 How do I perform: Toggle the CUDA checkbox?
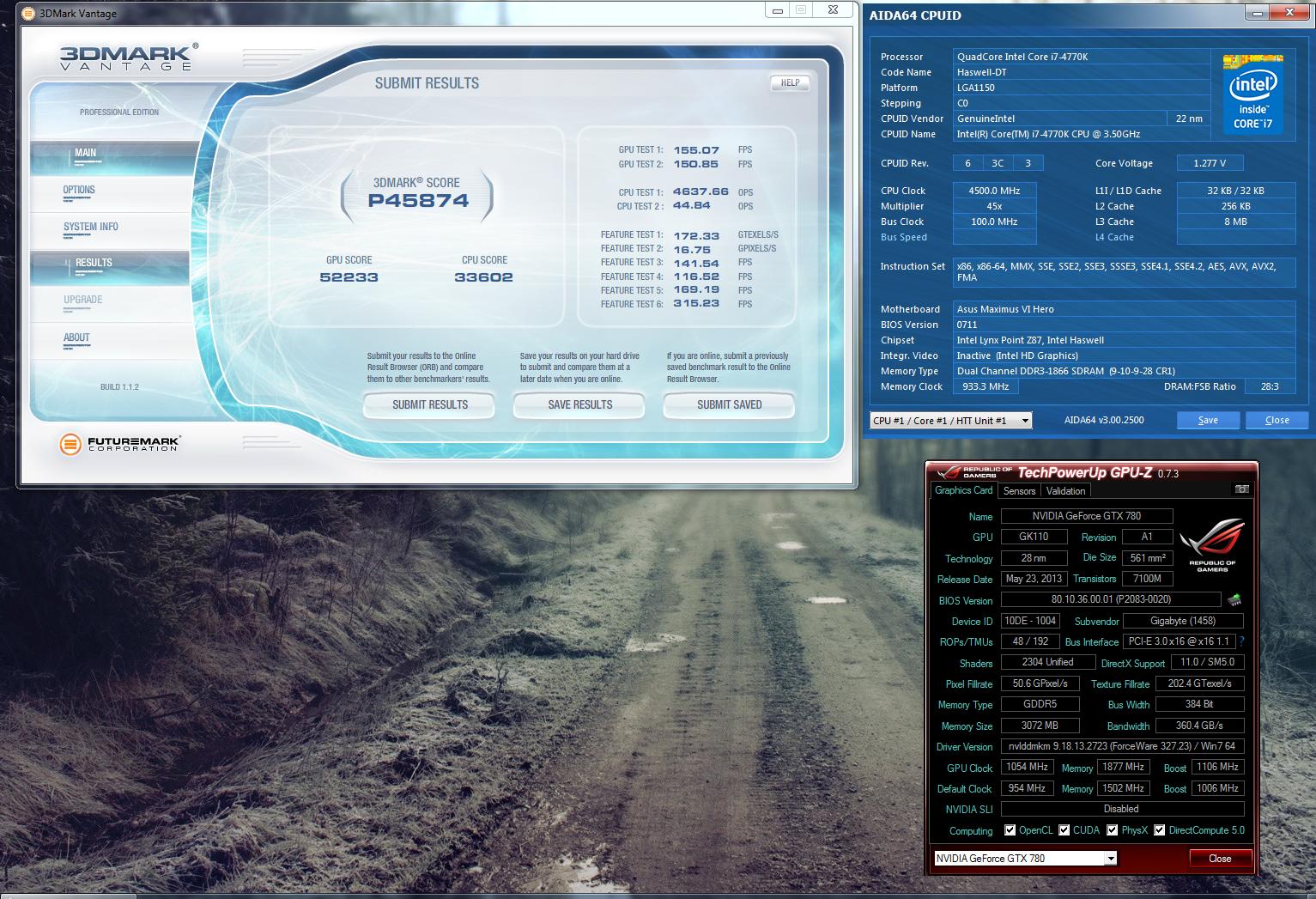click(1064, 830)
